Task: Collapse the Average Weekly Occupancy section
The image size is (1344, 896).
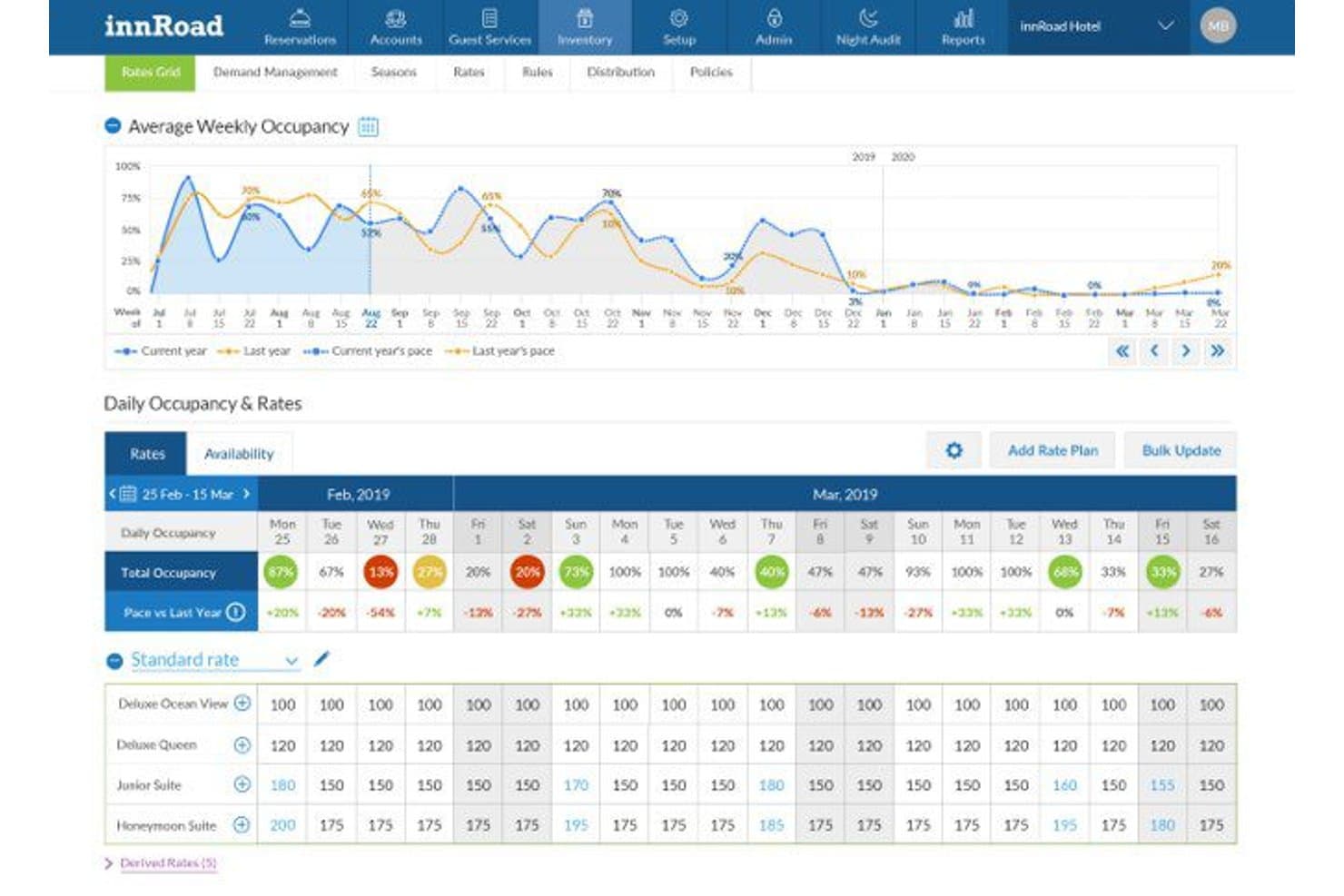Action: [x=113, y=126]
